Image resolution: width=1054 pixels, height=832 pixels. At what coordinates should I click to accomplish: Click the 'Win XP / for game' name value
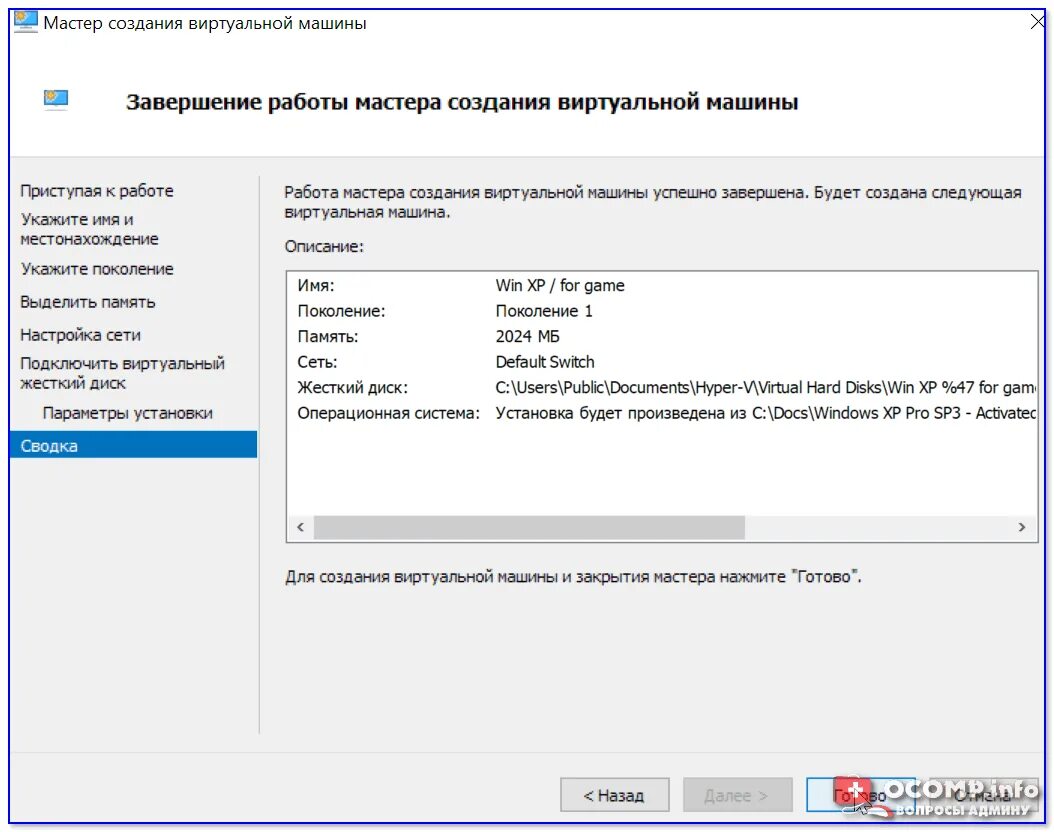pos(560,286)
